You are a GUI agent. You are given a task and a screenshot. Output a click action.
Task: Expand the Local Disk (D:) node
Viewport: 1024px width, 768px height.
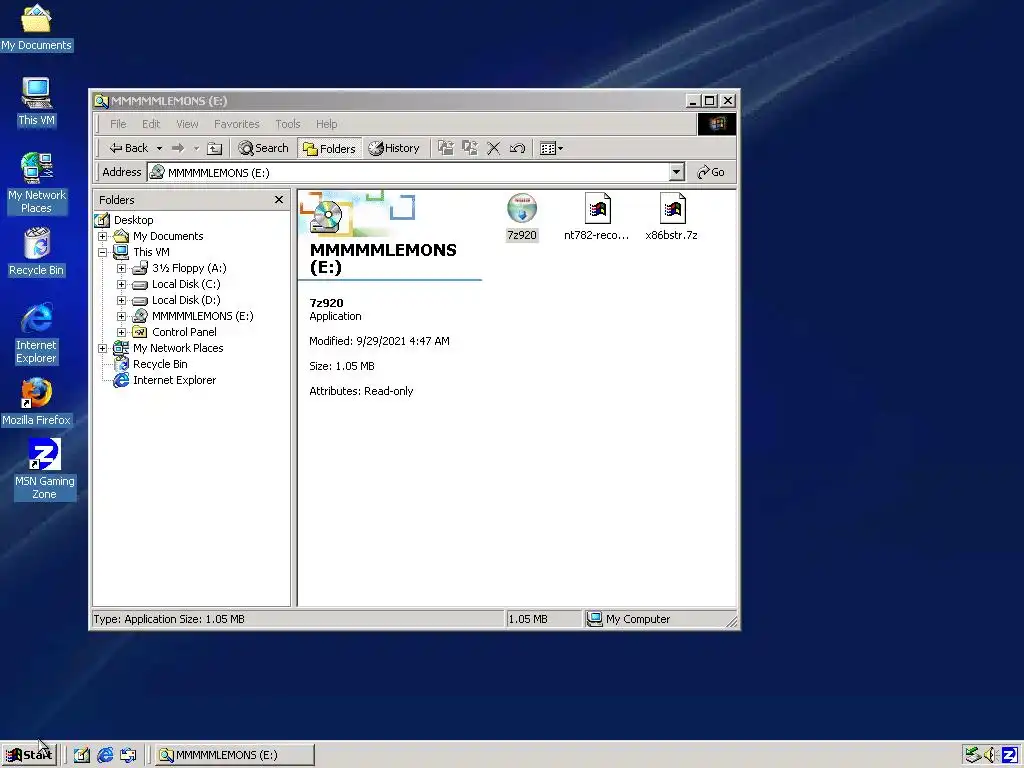[121, 300]
